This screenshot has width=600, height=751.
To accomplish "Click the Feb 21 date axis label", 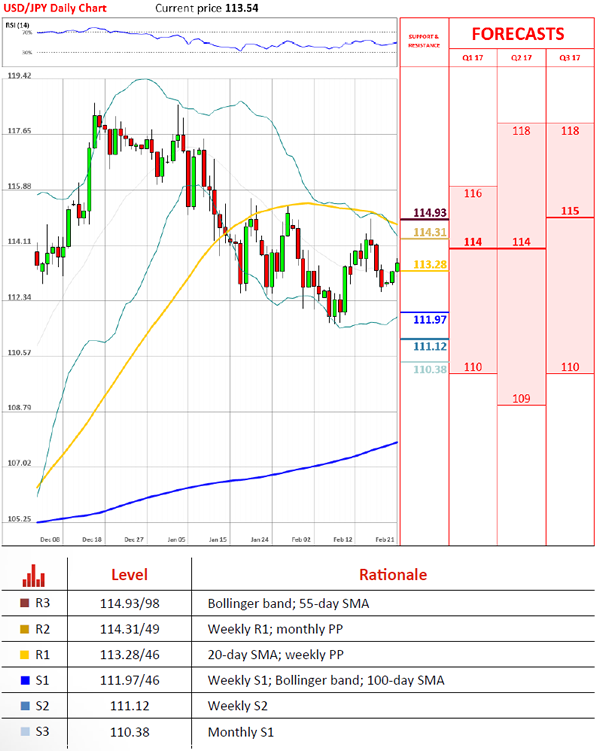I will pyautogui.click(x=385, y=539).
